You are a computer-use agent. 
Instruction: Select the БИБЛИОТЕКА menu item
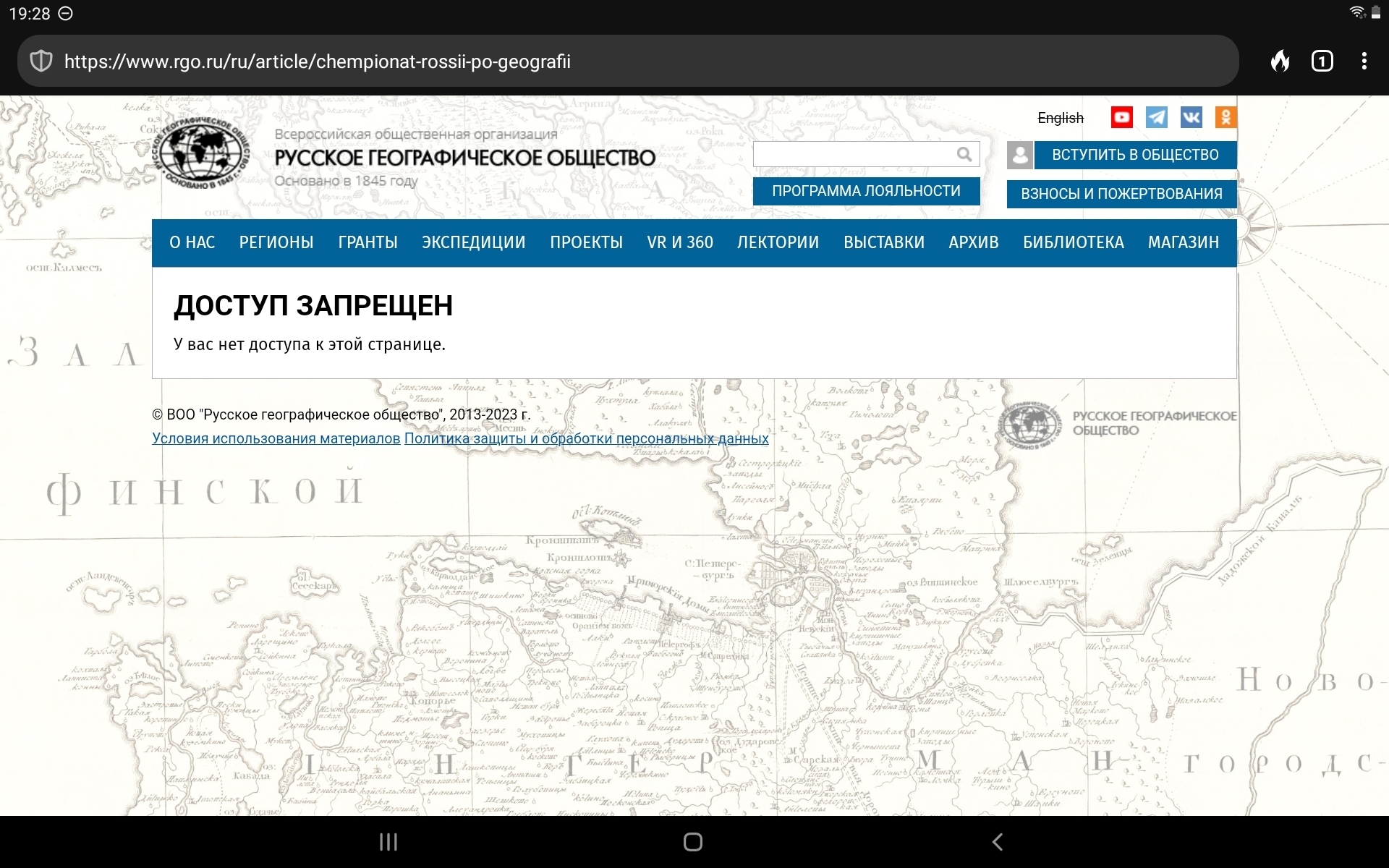[x=1073, y=243]
